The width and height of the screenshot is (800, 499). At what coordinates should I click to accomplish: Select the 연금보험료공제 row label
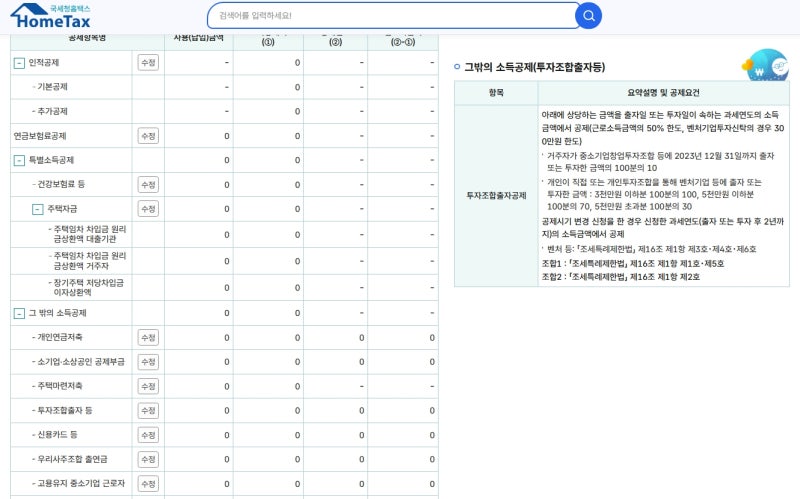(x=40, y=136)
